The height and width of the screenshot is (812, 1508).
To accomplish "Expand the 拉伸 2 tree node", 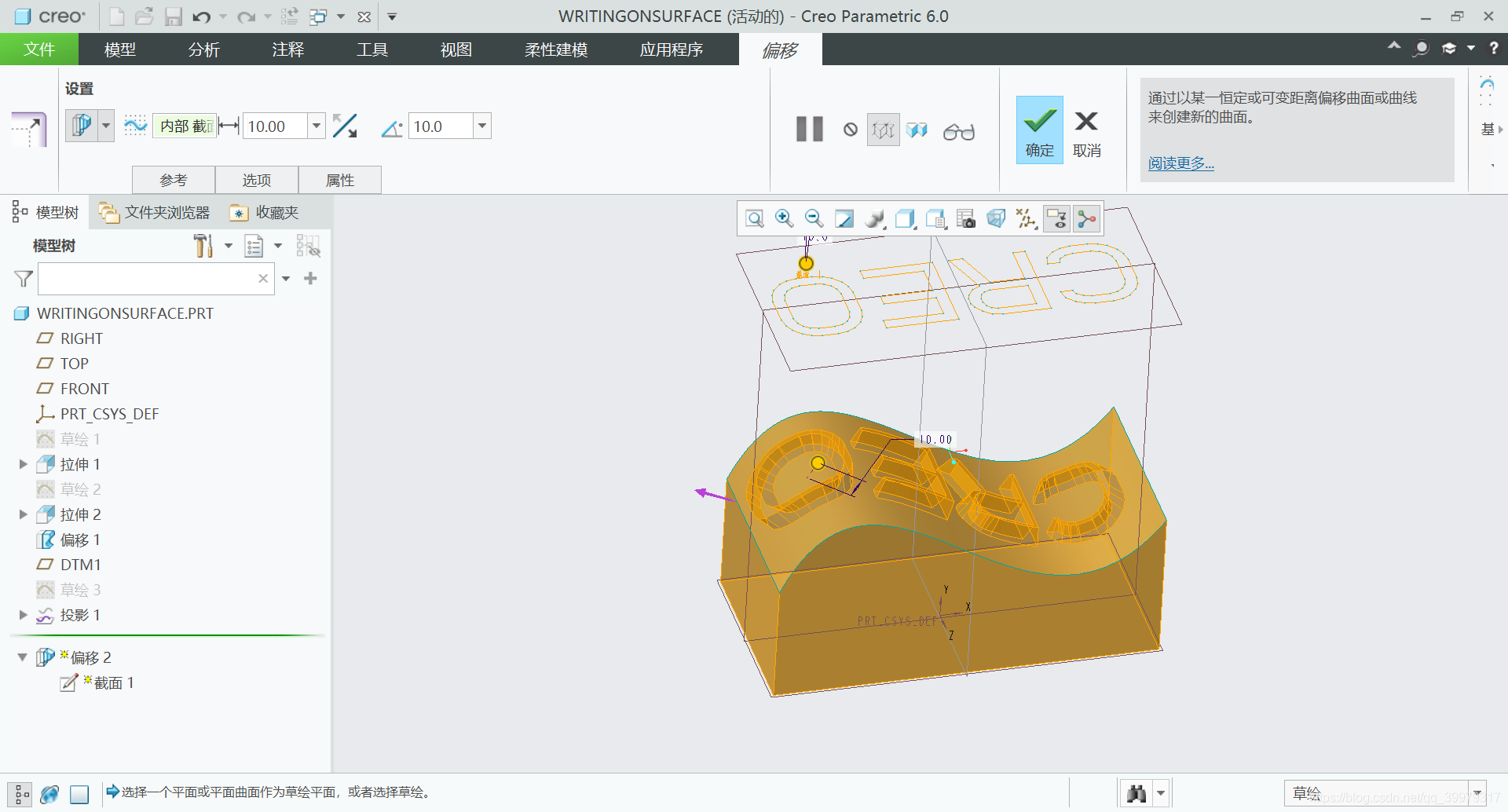I will (x=23, y=514).
